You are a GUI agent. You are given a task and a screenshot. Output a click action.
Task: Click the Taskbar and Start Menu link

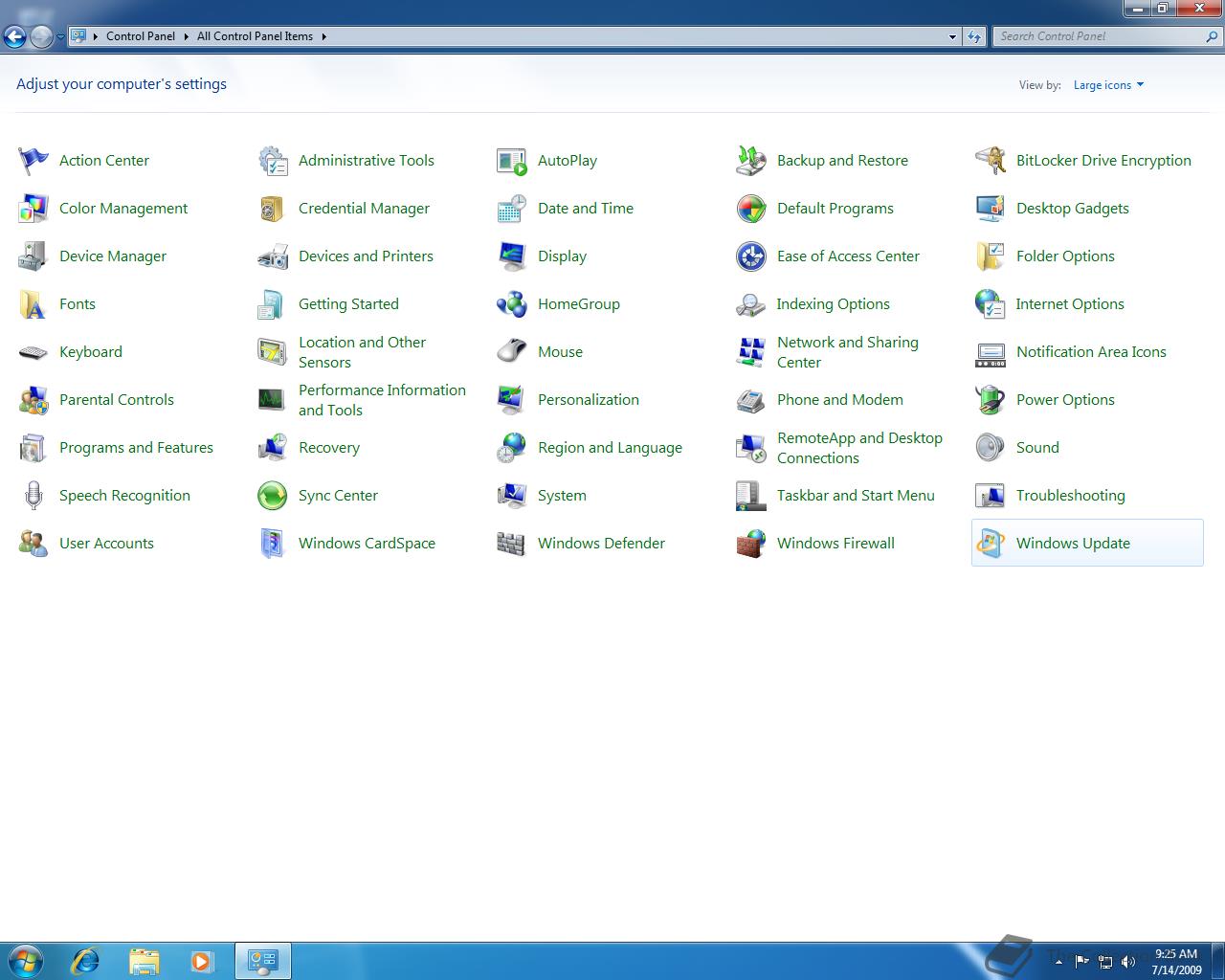tap(856, 496)
